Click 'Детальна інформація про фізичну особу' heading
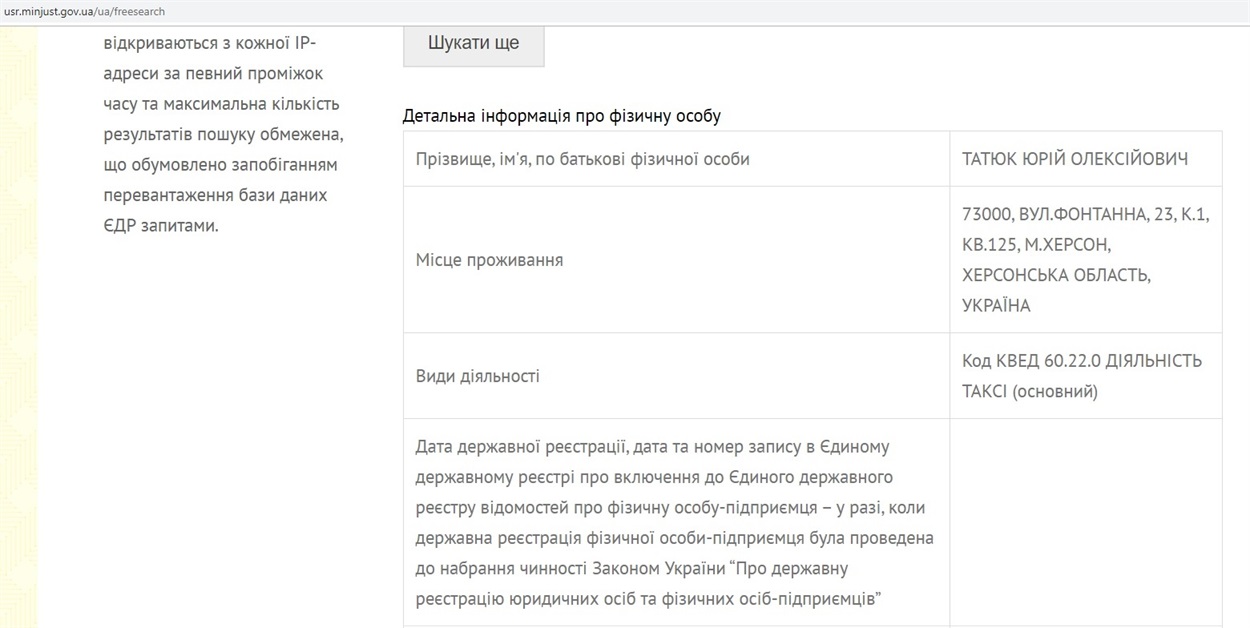1250x628 pixels. point(561,116)
